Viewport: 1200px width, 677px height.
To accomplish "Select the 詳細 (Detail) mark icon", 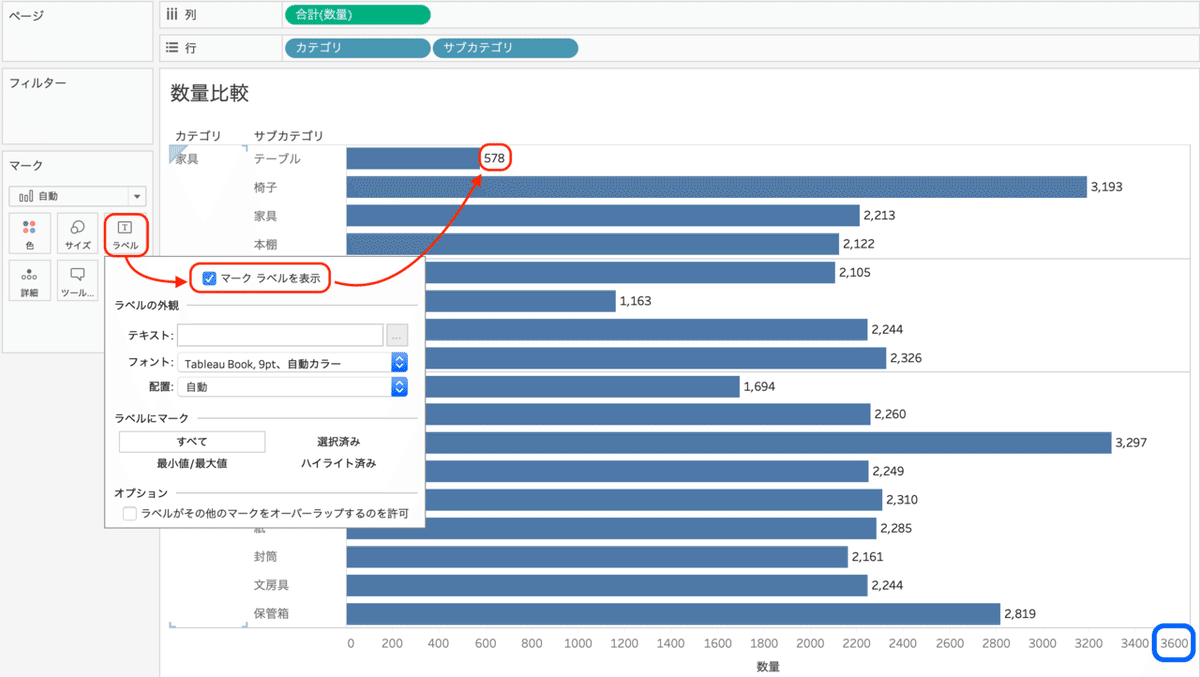I will [x=29, y=280].
